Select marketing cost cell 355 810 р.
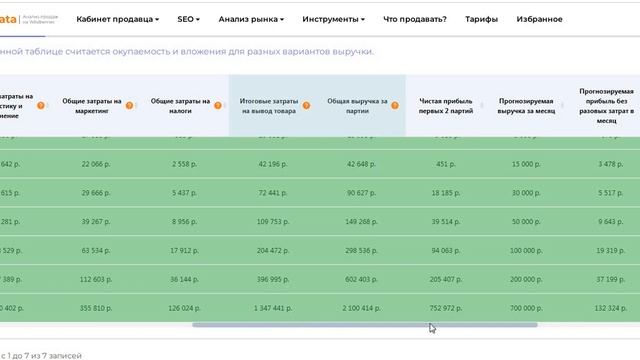This screenshot has height=360, width=640. [x=96, y=308]
